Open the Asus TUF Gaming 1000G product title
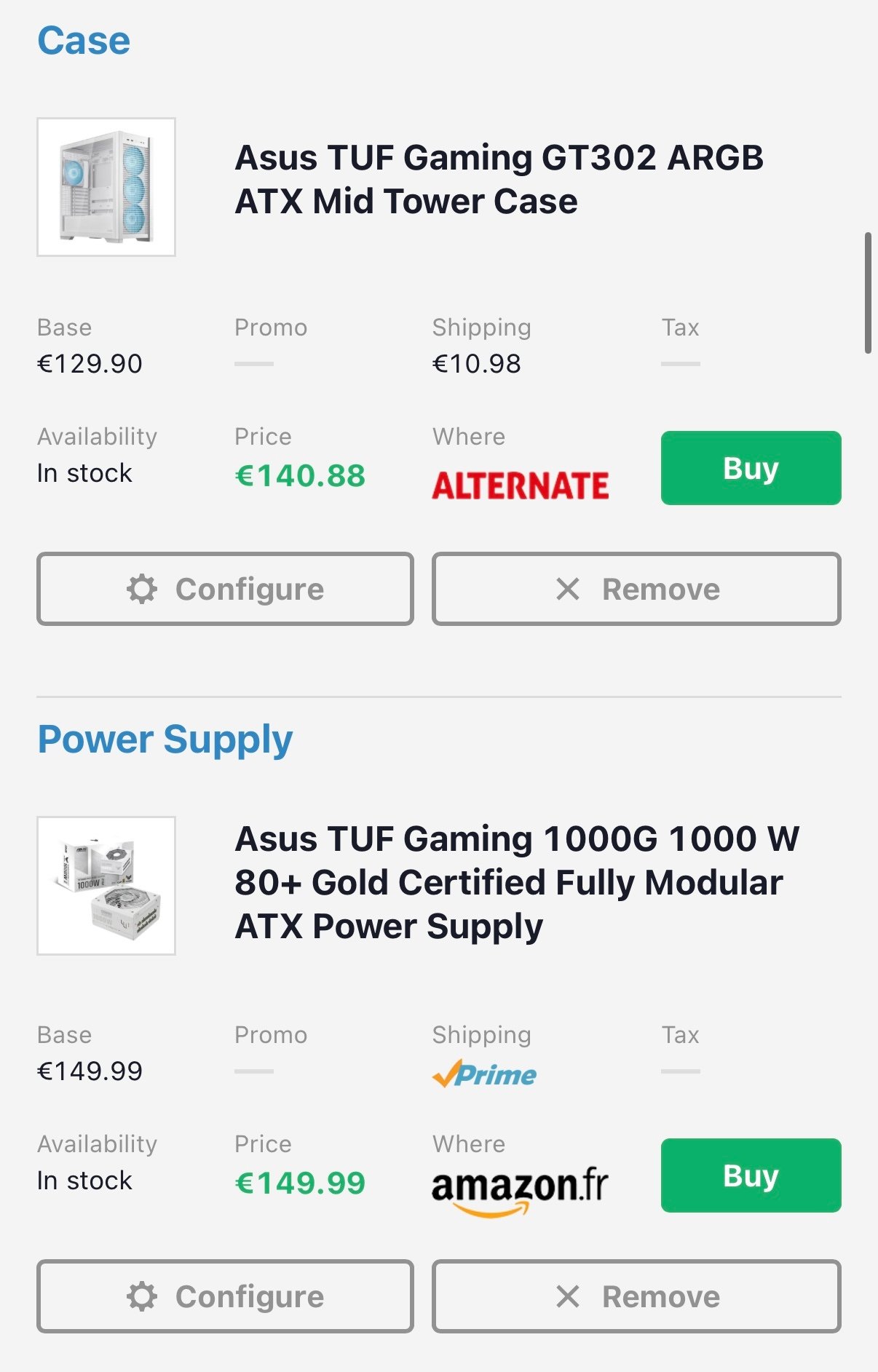878x1372 pixels. click(516, 882)
